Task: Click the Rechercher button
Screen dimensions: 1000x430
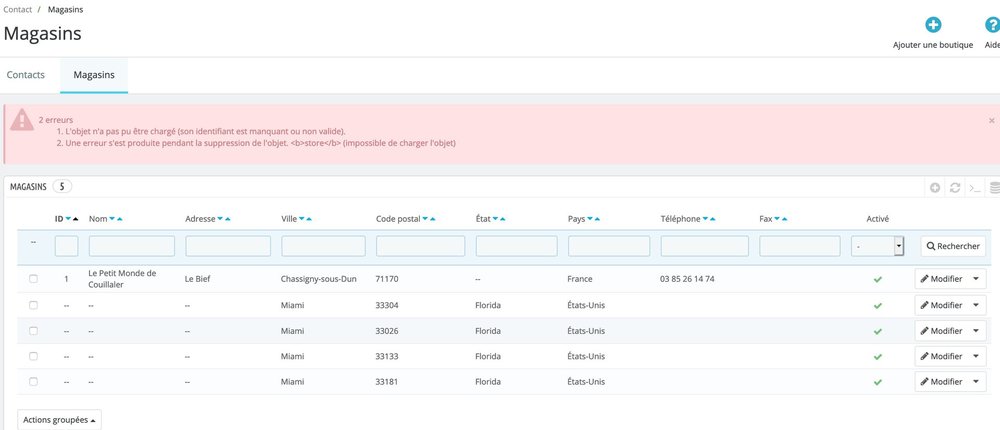Action: 952,246
